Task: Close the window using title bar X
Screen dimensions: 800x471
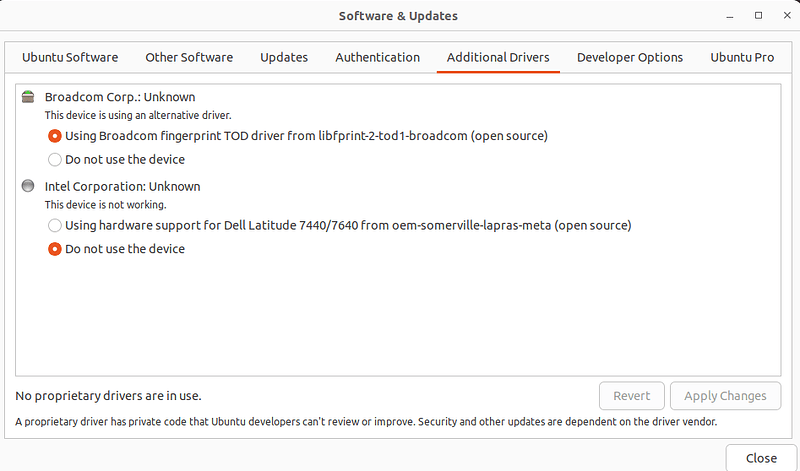Action: [784, 16]
